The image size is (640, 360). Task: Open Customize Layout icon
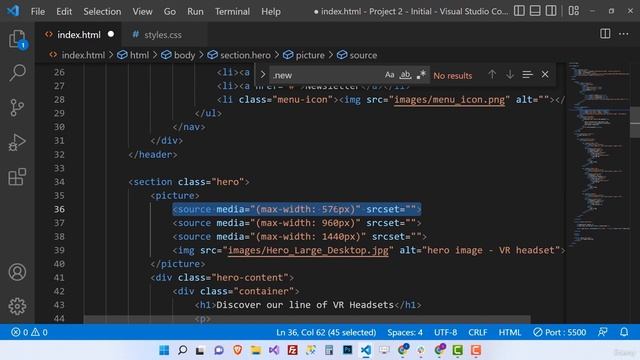pos(574,11)
